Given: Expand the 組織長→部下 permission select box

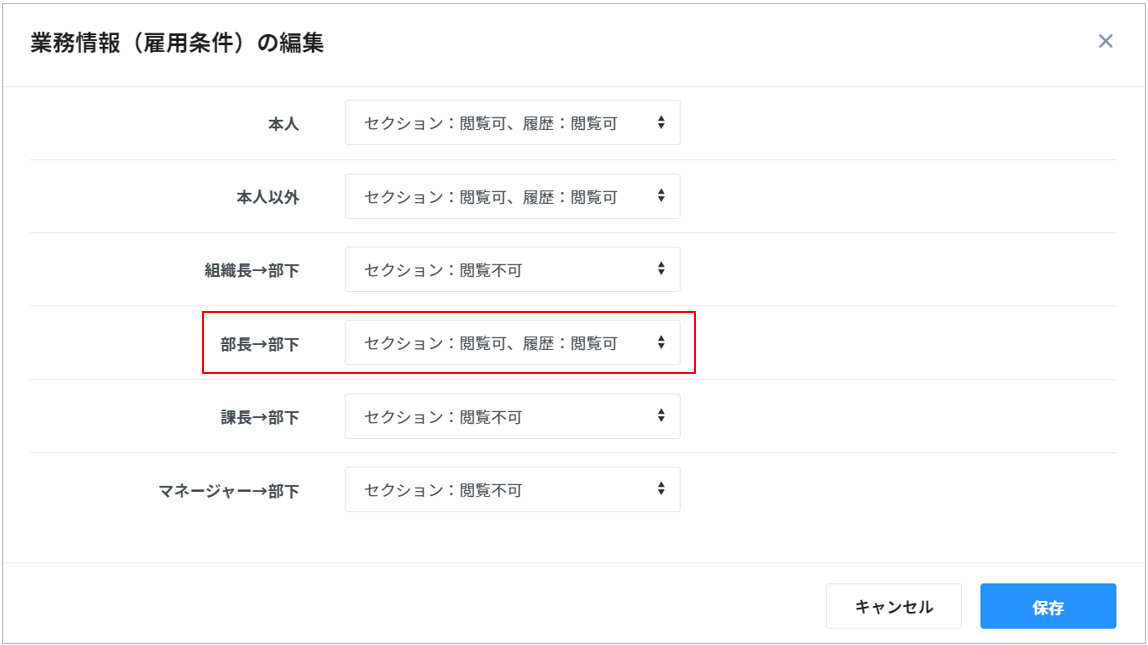Looking at the screenshot, I should [x=511, y=270].
